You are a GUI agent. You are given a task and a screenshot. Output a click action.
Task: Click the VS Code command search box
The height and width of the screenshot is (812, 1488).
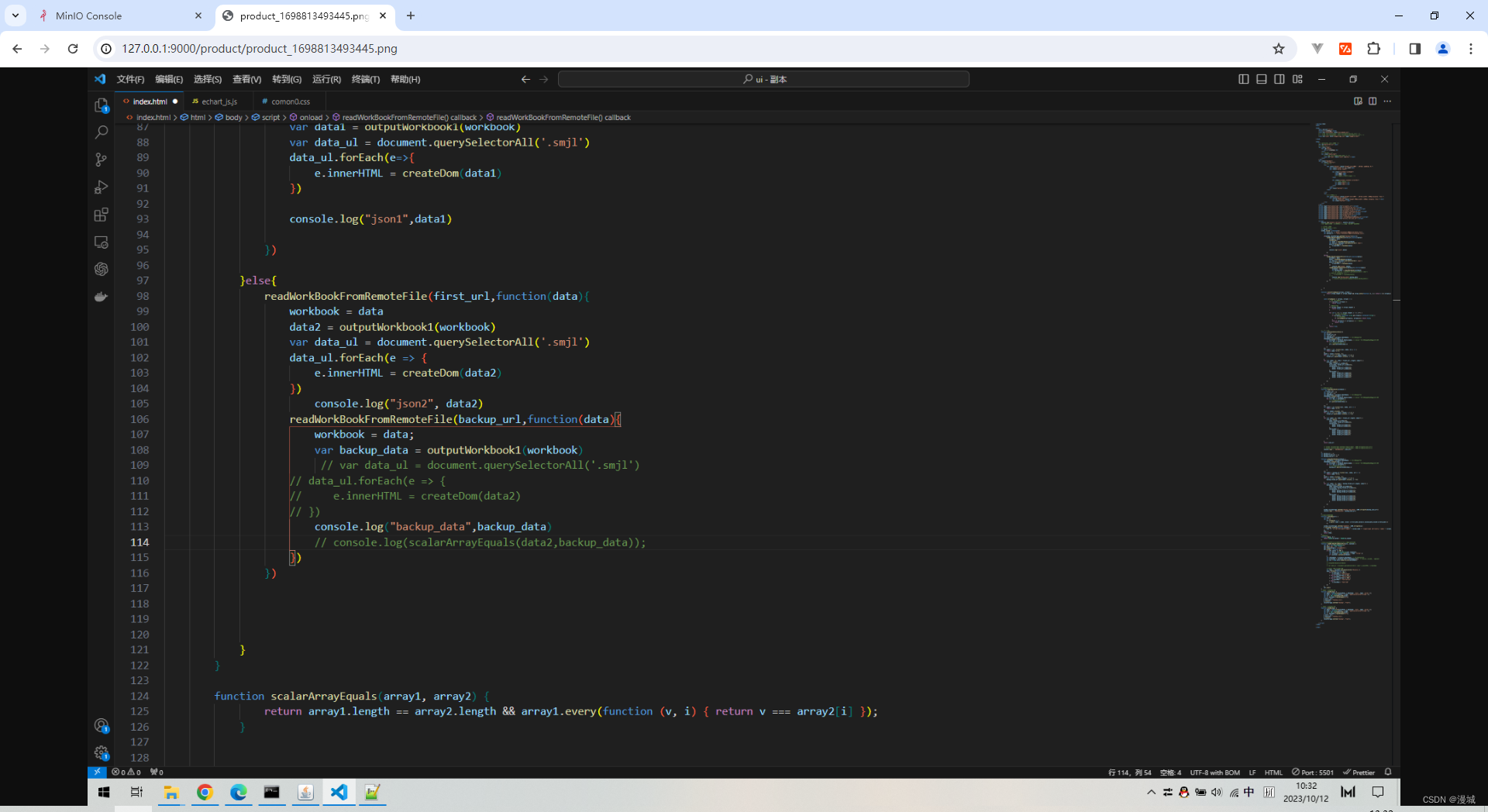tap(763, 79)
